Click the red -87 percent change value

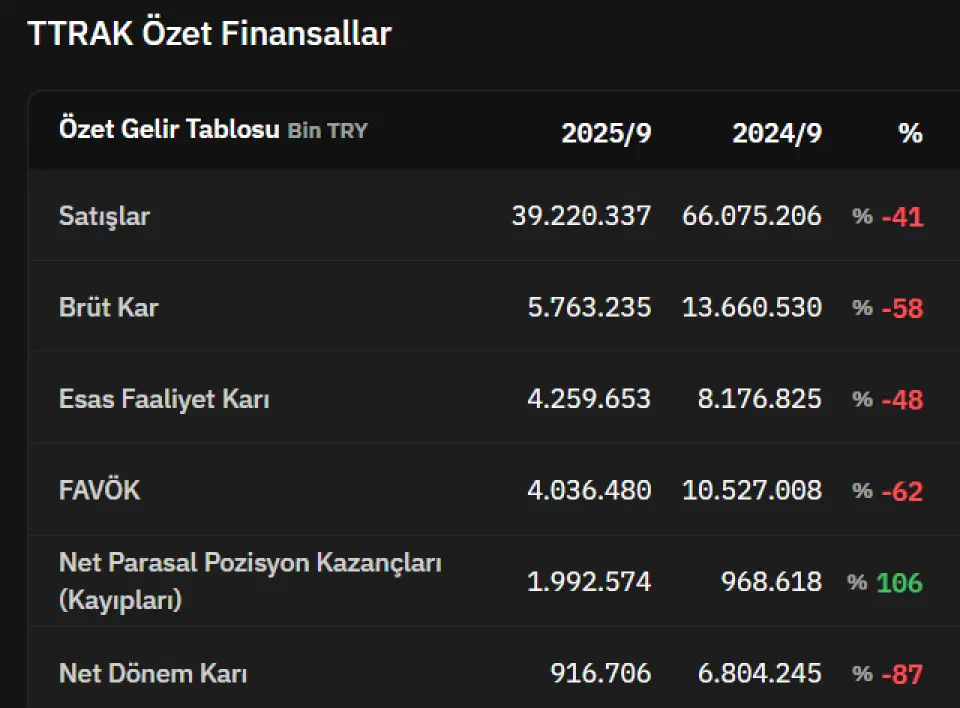[x=902, y=674]
